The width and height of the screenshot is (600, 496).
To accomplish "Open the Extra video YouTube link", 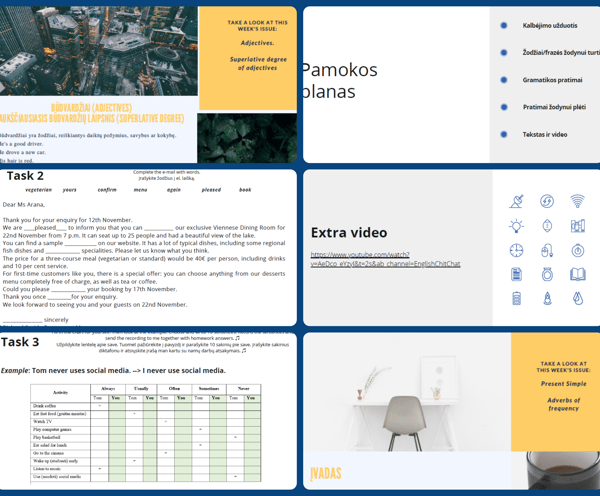I will (x=385, y=259).
